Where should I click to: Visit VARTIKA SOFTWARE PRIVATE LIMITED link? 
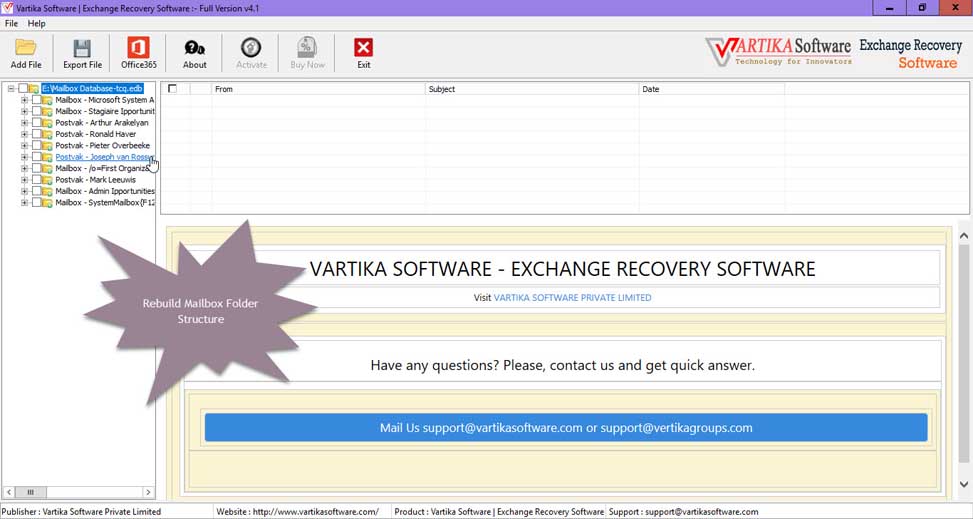[572, 297]
